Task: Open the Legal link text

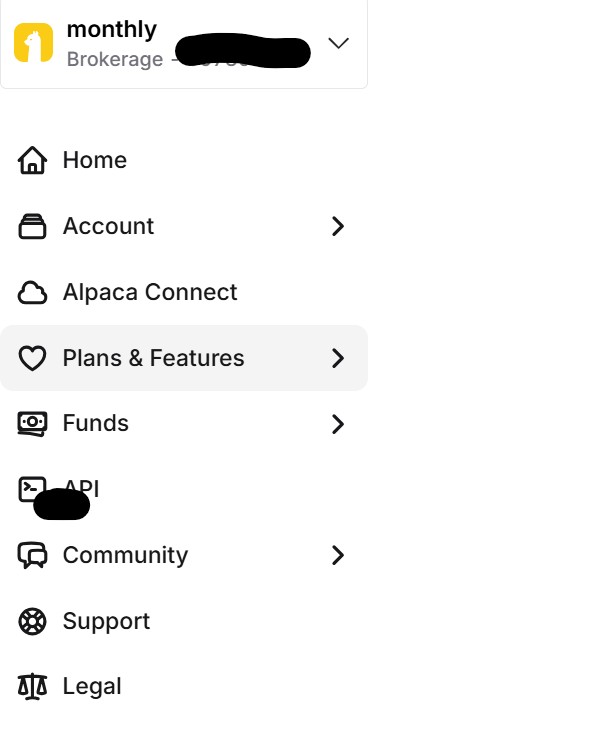Action: 92,687
